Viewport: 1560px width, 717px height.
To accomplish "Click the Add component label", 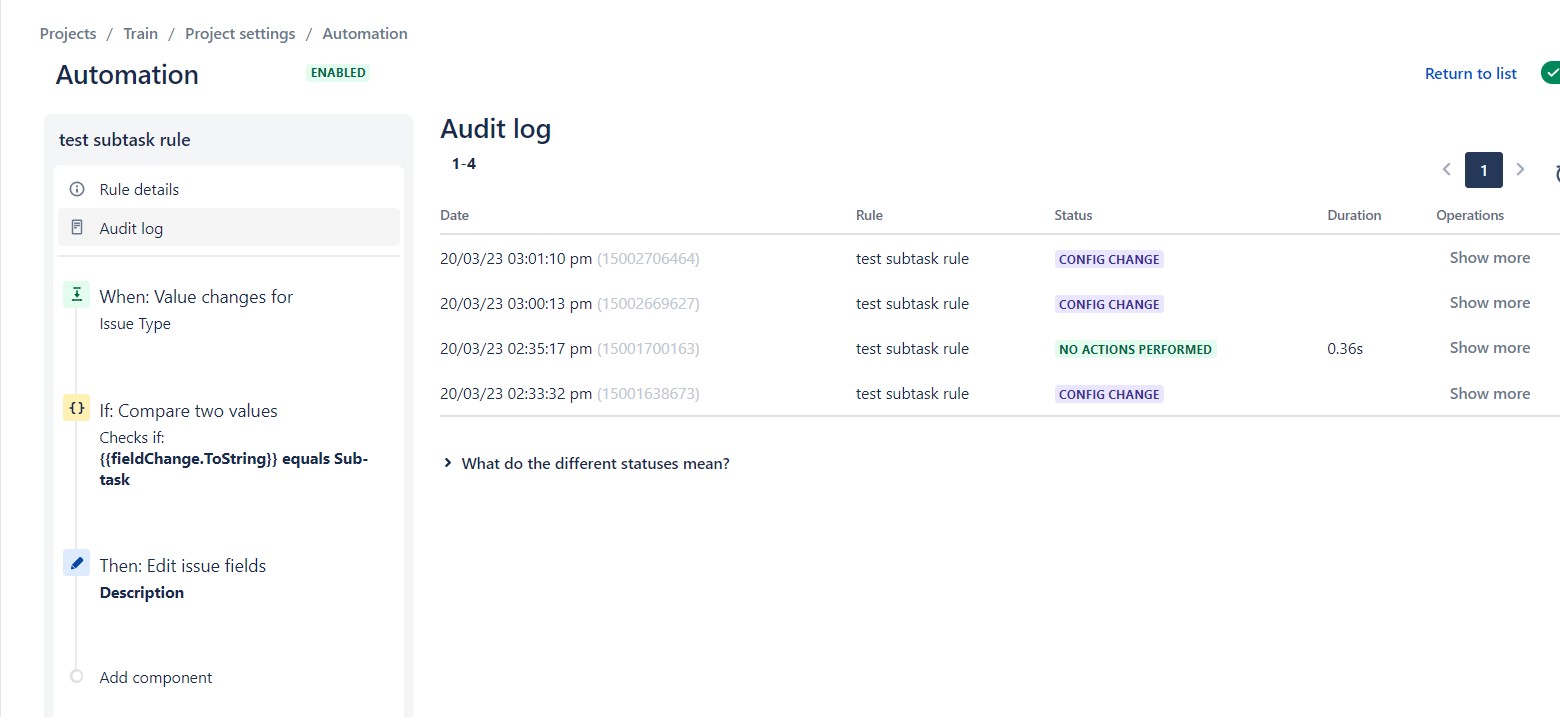I will [156, 678].
